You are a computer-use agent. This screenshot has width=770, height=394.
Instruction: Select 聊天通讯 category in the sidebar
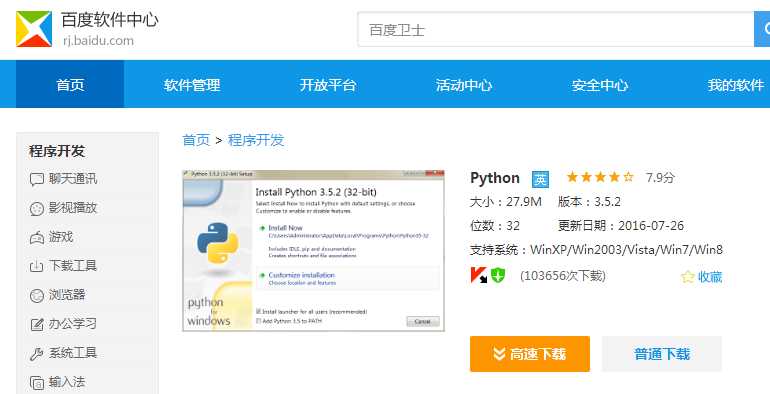coord(73,179)
